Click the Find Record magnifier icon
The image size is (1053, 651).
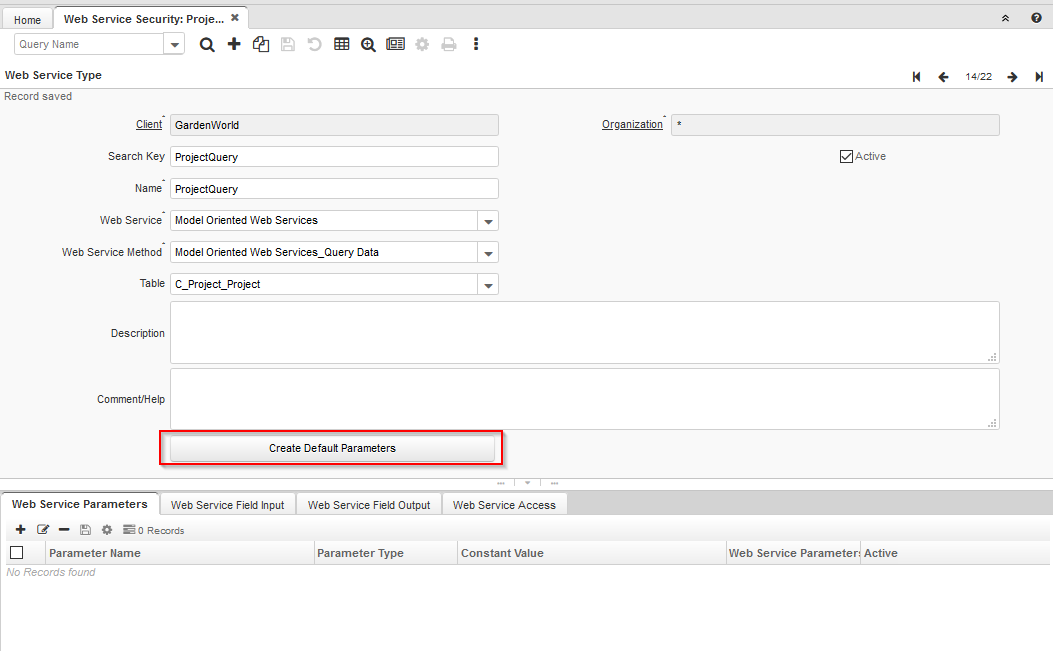pyautogui.click(x=207, y=44)
